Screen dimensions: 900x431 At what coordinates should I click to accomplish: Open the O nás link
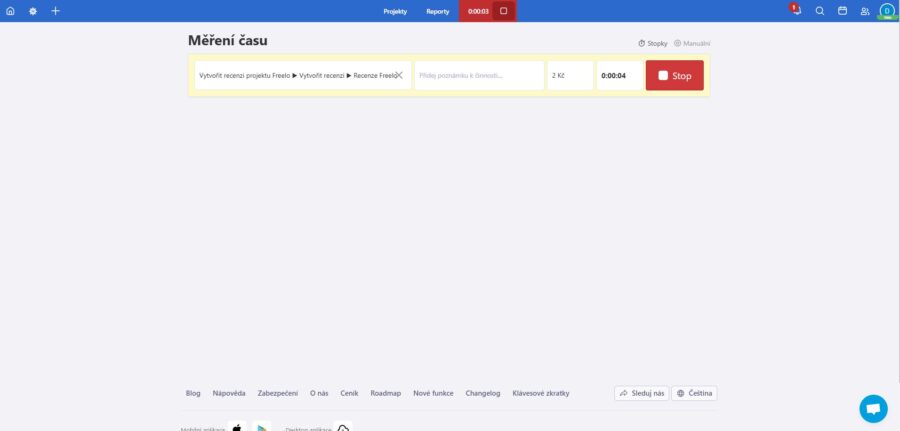319,393
